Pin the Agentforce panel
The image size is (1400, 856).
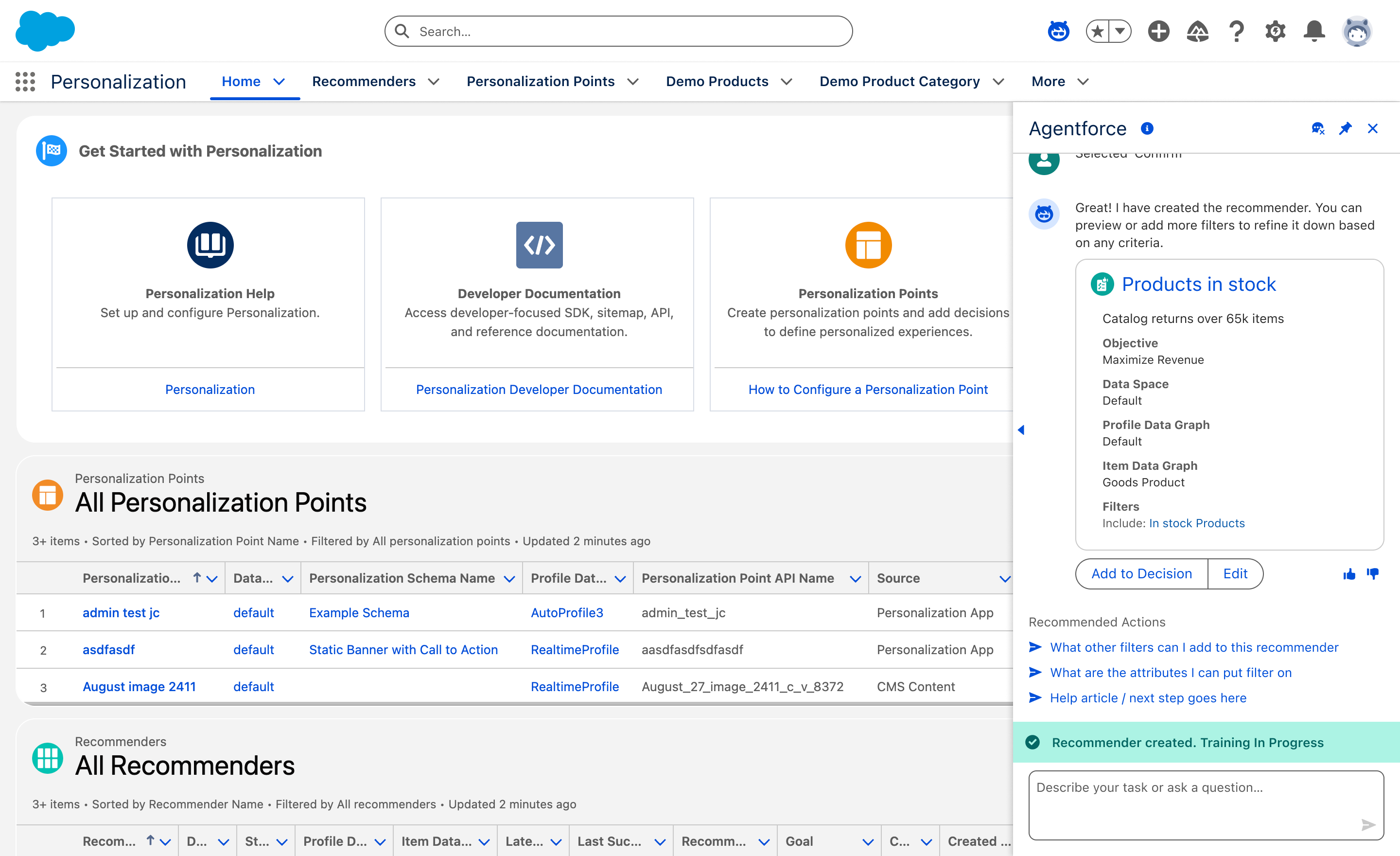(x=1346, y=128)
